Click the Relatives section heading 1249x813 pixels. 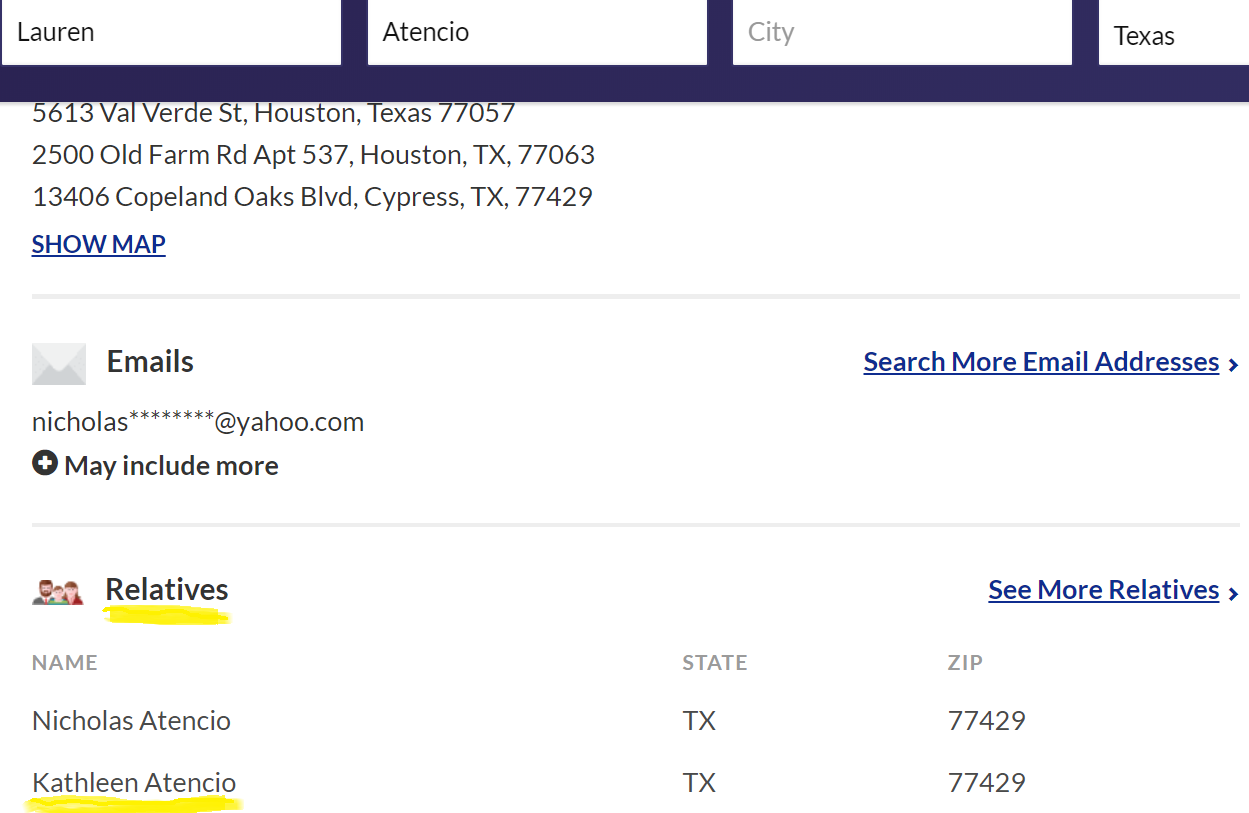point(167,590)
